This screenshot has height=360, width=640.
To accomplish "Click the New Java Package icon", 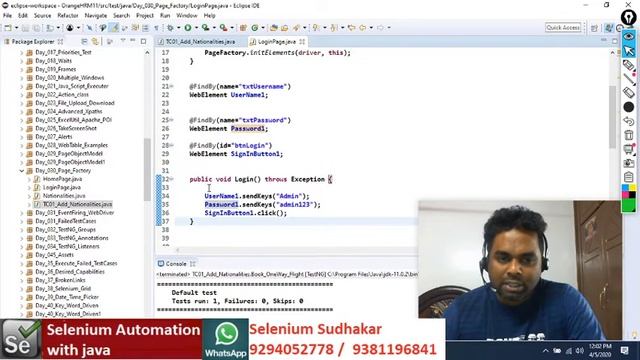I will pos(243,28).
